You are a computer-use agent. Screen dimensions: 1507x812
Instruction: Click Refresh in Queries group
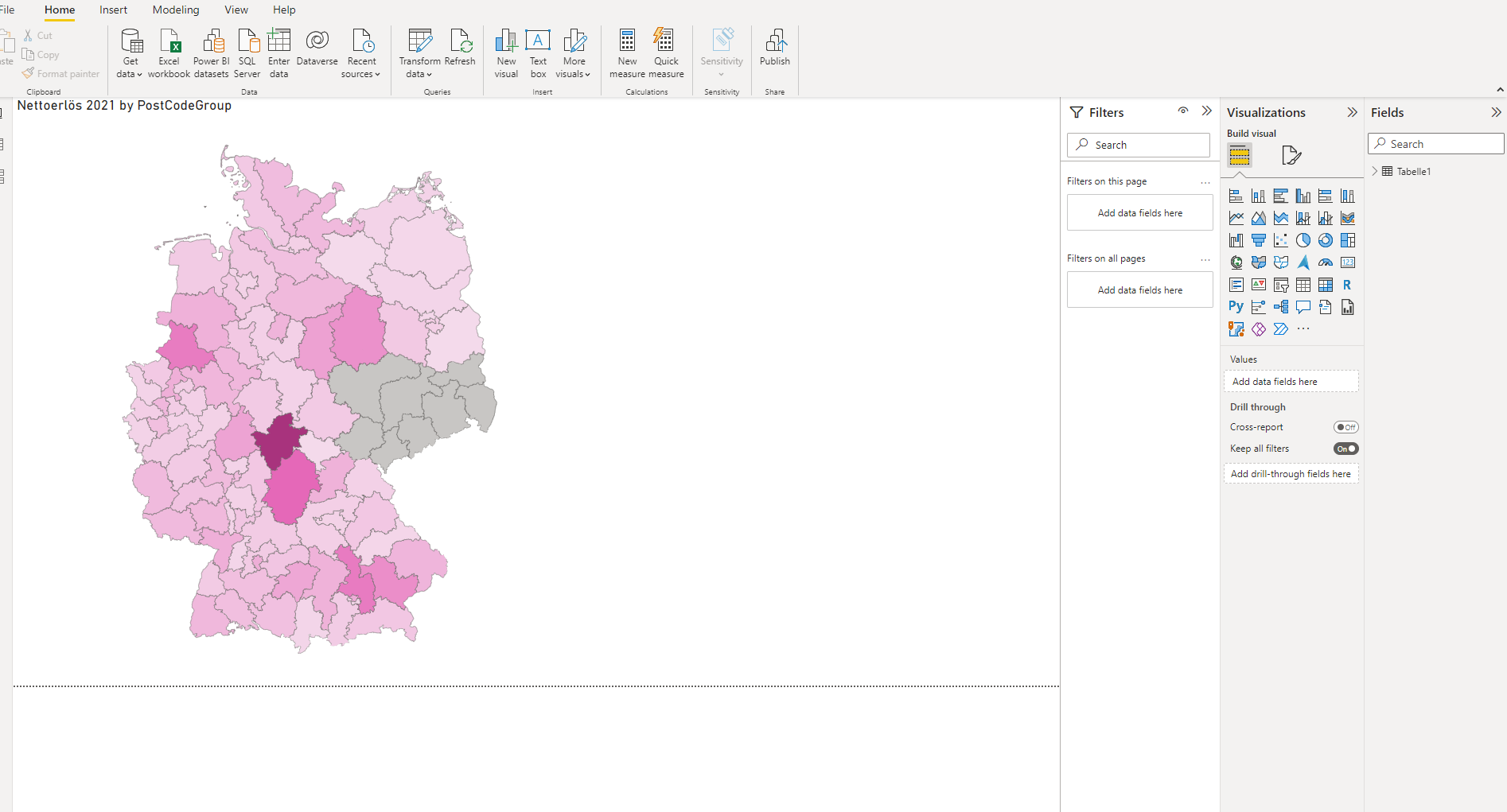click(460, 48)
